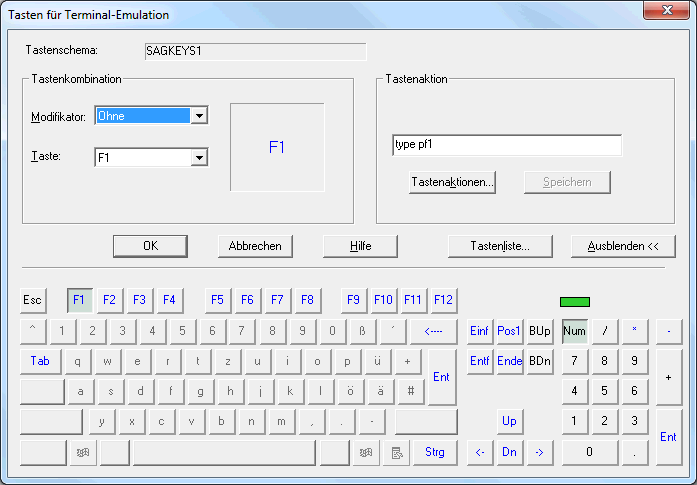
Task: Select the letter q key
Action: [78, 361]
